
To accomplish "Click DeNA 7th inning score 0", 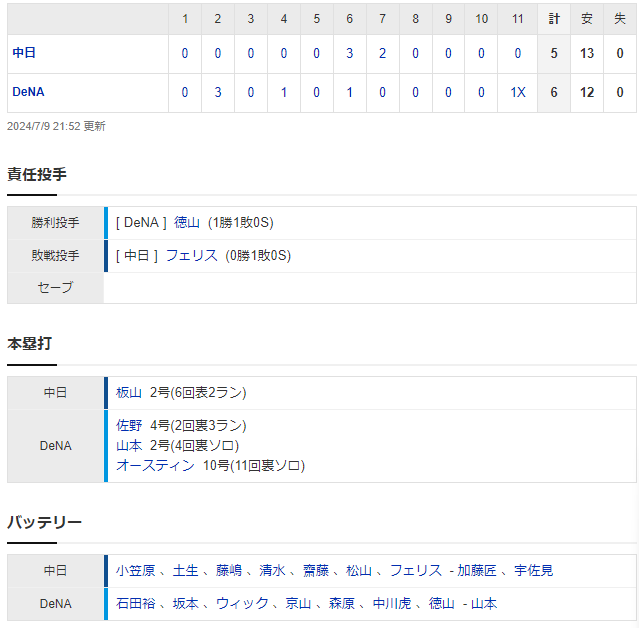I will coord(382,93).
